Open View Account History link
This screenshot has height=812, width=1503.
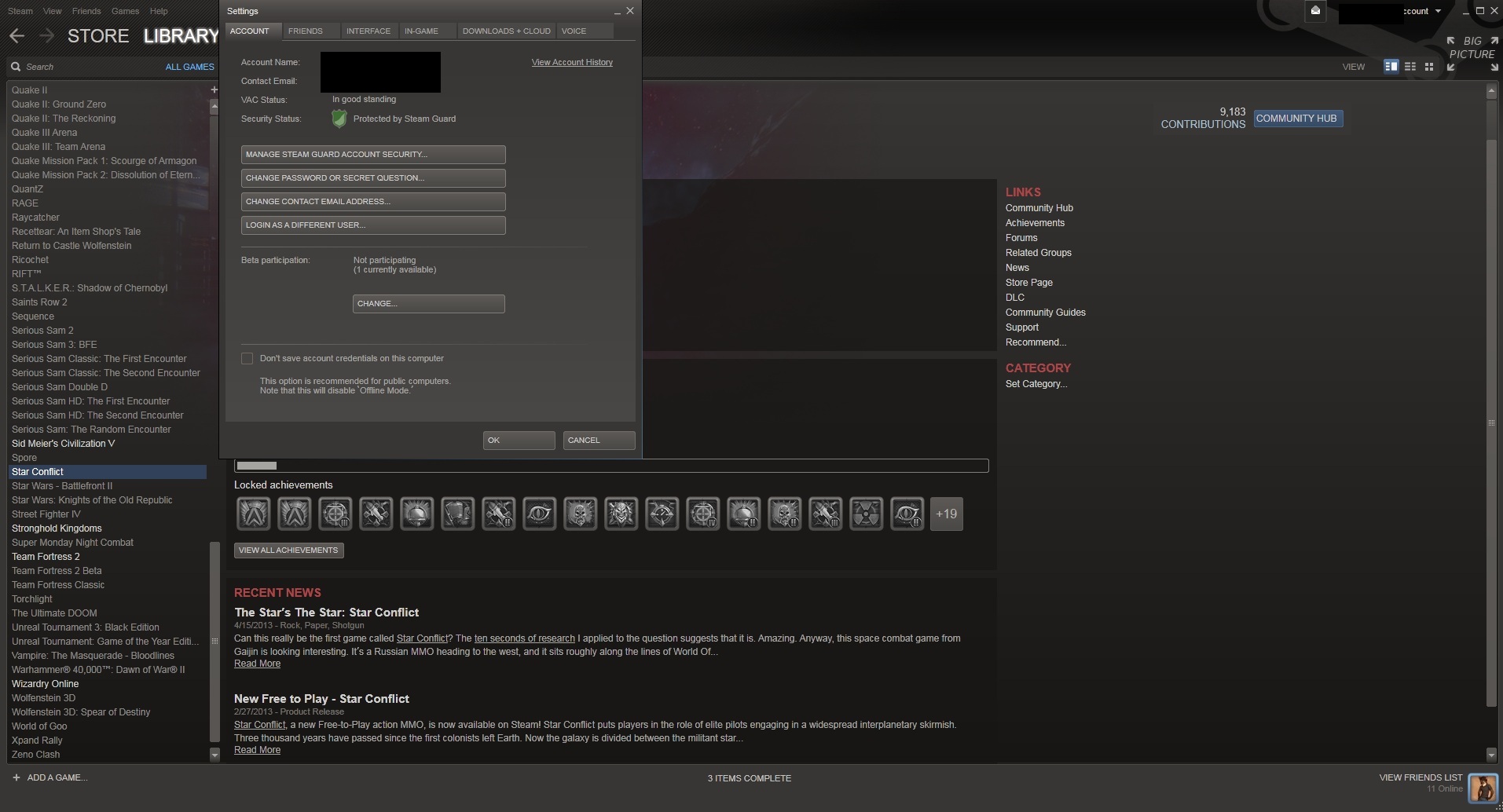572,62
